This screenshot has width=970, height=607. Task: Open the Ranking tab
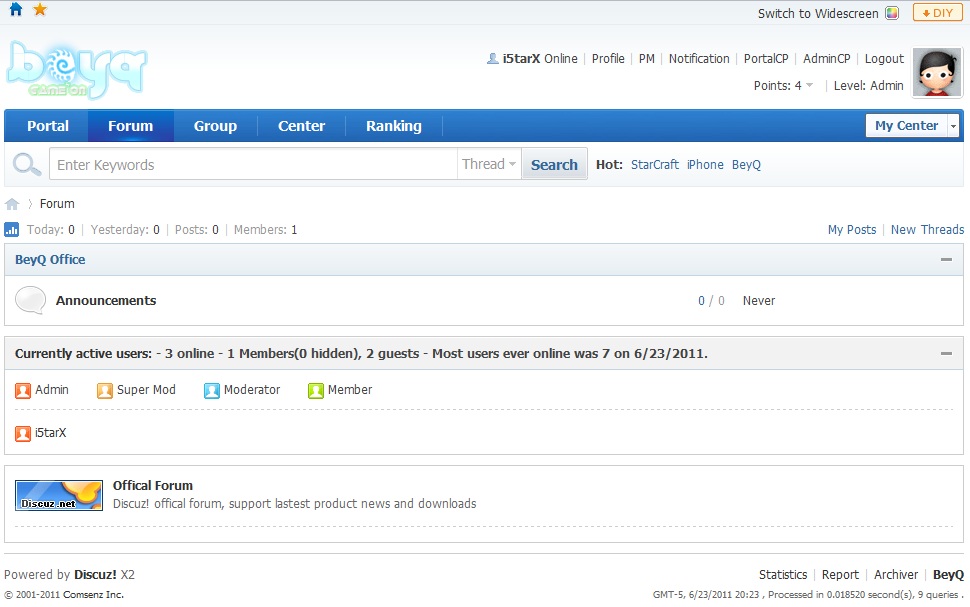click(393, 126)
